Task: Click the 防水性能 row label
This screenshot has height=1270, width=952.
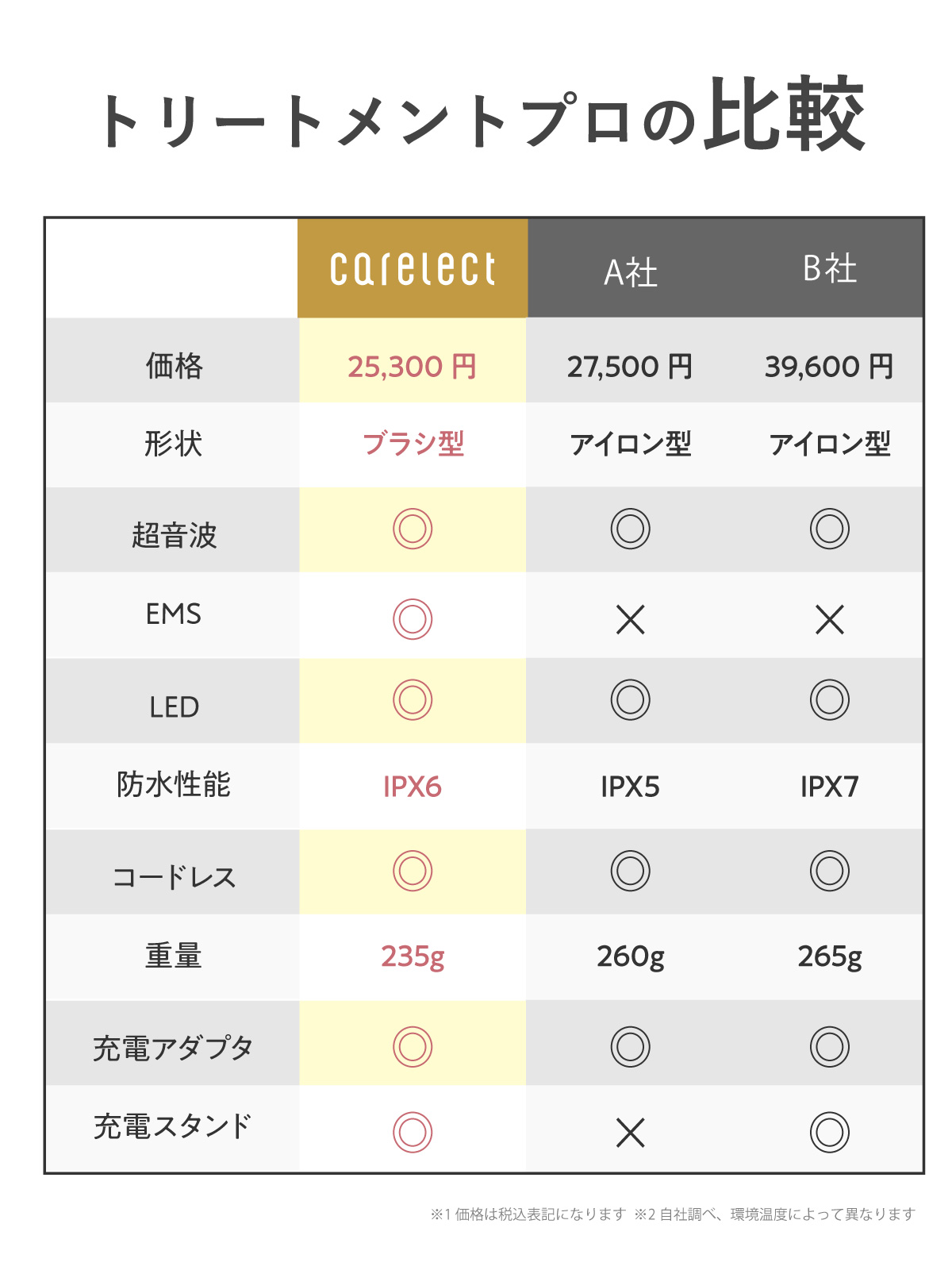Action: coord(174,784)
